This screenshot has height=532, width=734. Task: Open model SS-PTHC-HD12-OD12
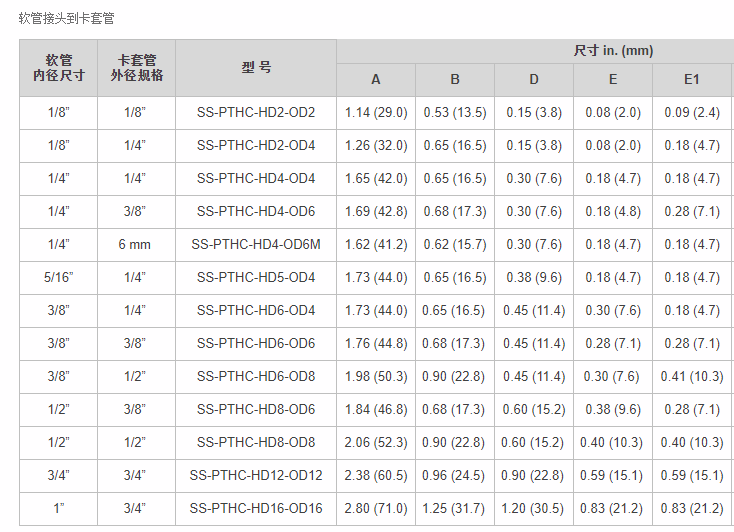256,475
